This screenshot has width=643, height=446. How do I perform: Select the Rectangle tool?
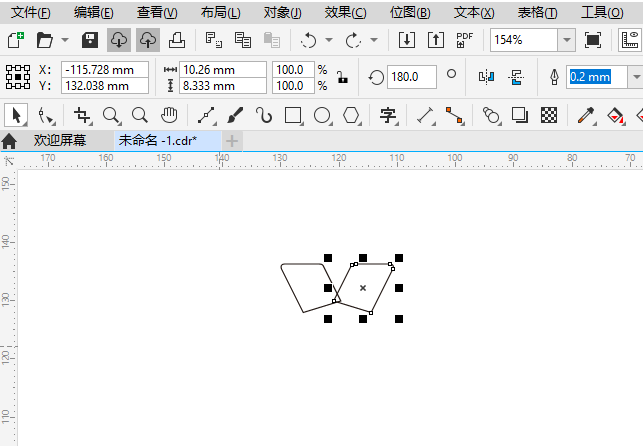click(293, 116)
